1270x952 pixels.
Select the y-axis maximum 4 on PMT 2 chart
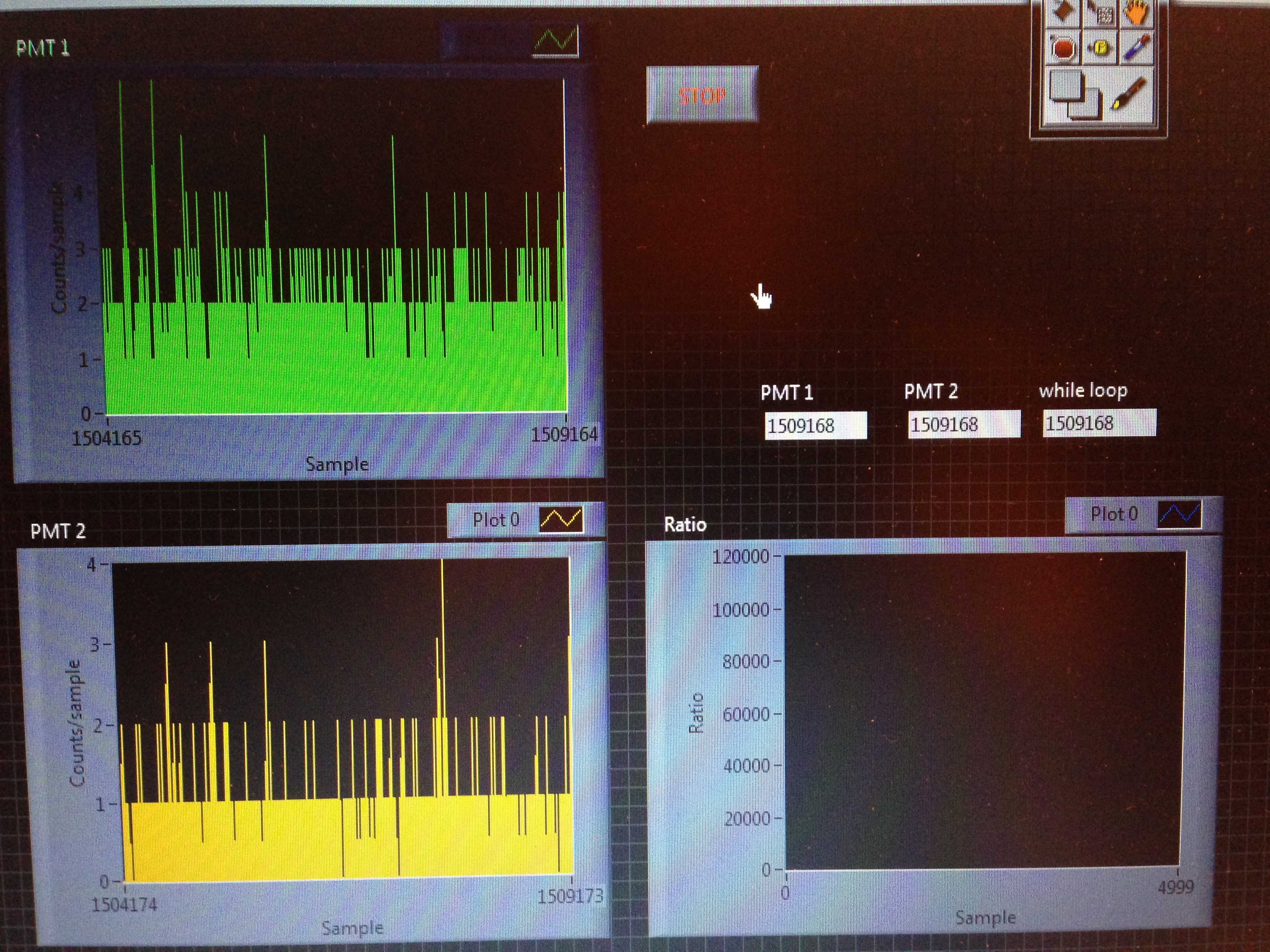pos(91,565)
